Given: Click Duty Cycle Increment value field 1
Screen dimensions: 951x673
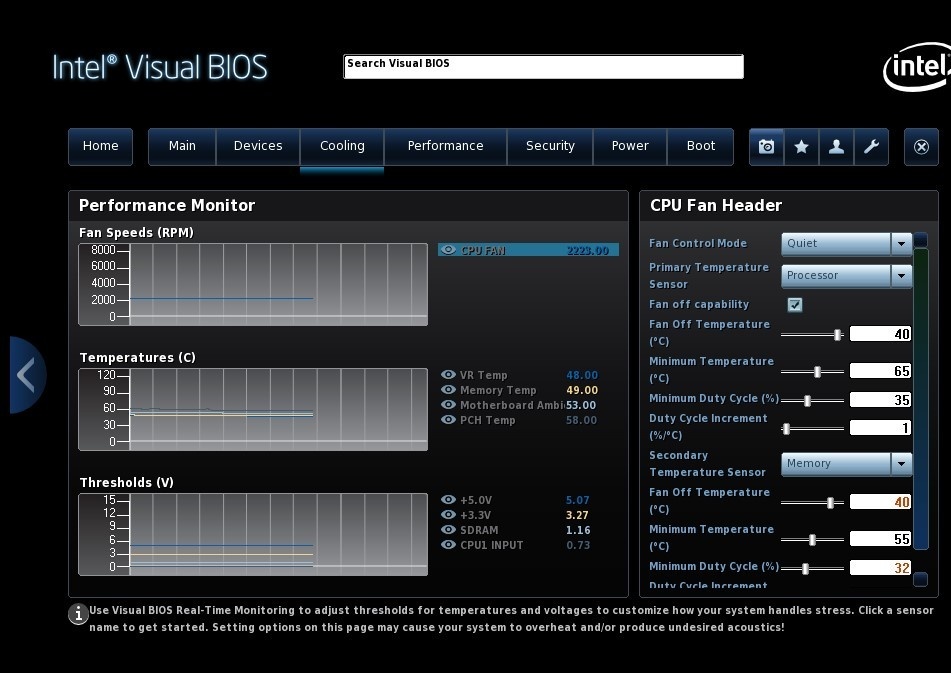Looking at the screenshot, I should 881,428.
